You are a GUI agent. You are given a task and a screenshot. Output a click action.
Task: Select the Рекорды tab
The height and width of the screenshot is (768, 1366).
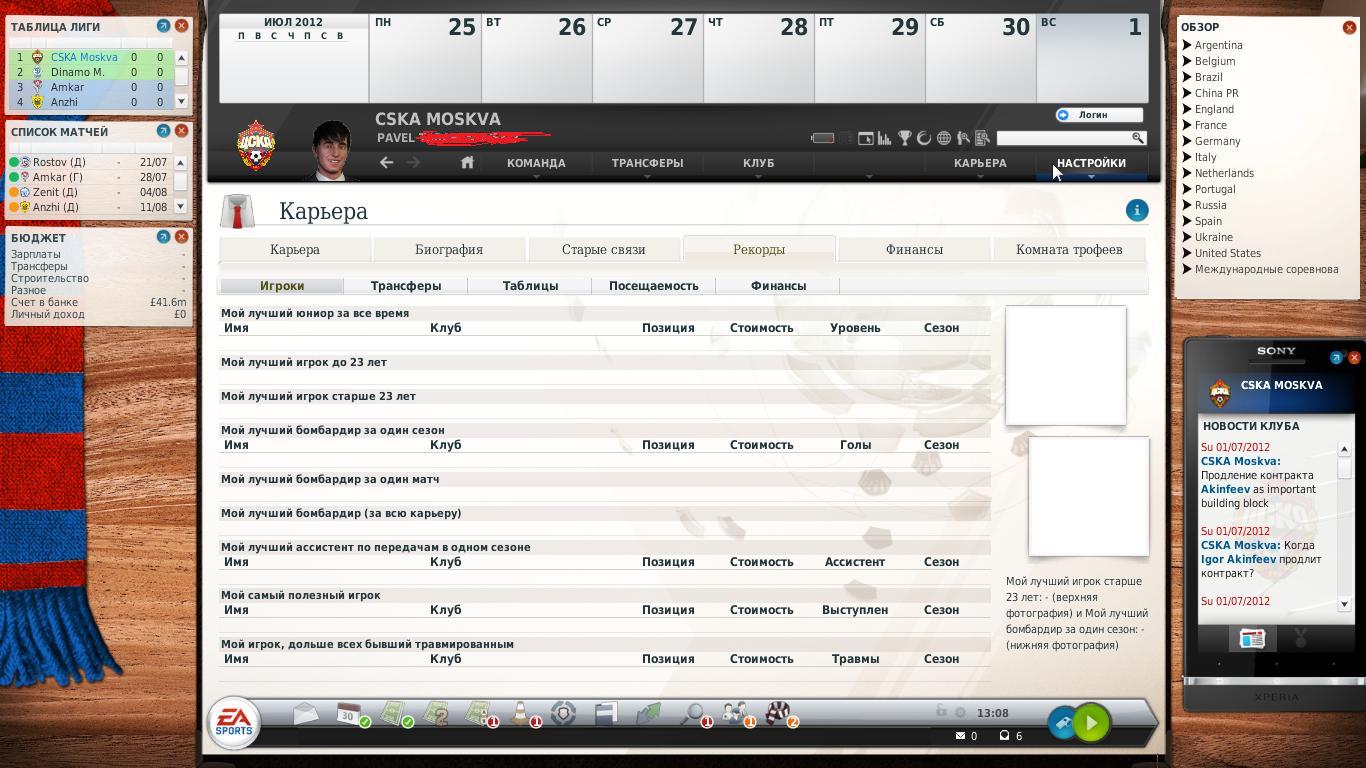[759, 250]
